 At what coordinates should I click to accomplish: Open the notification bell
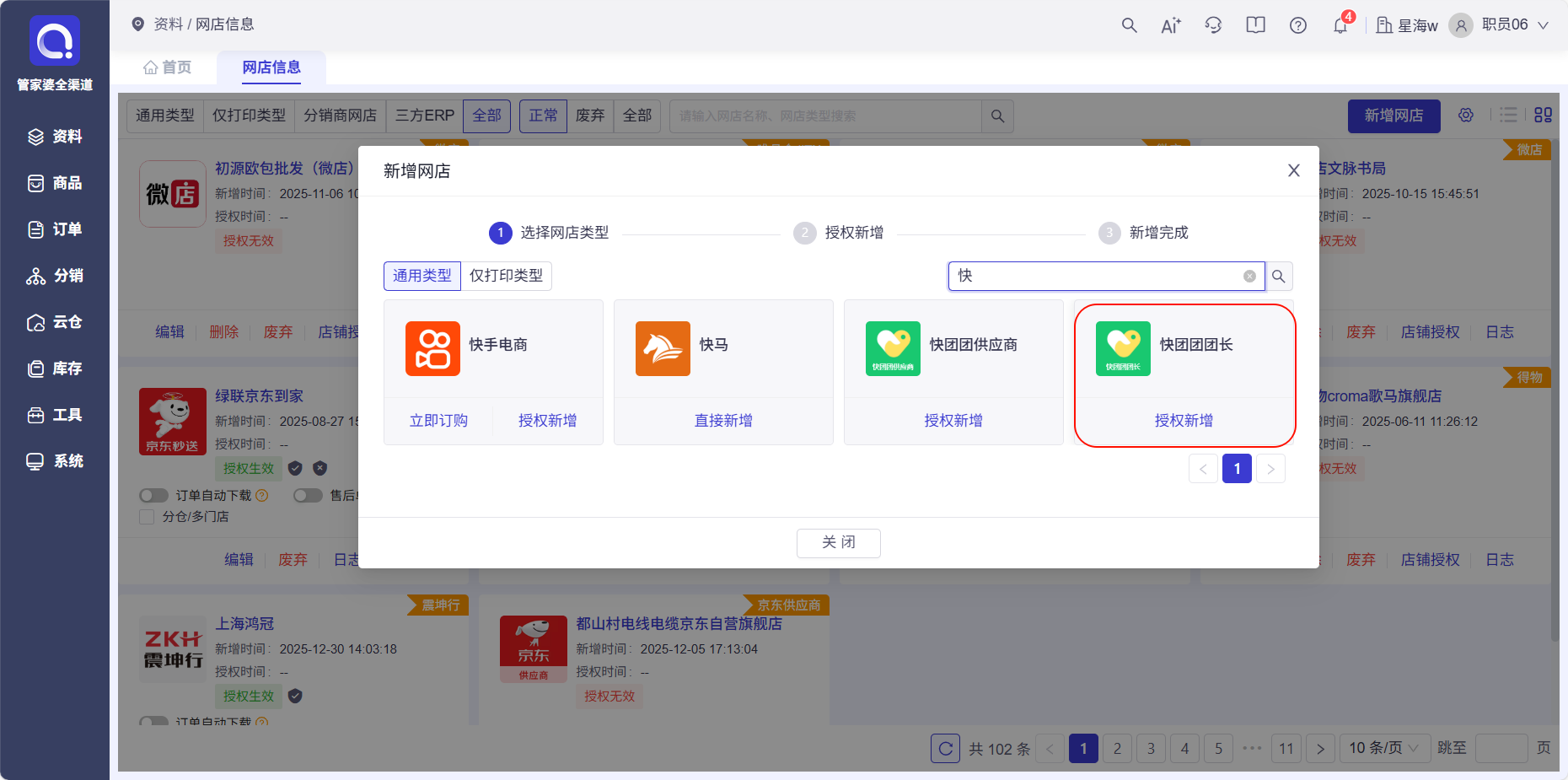click(1340, 25)
